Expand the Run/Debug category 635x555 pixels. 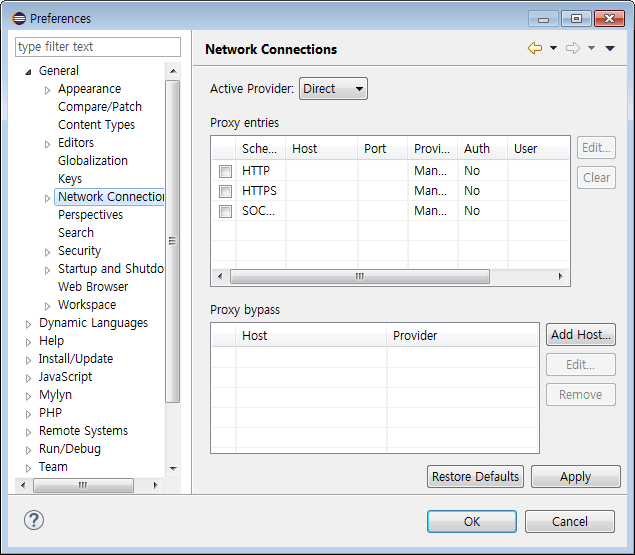tap(28, 450)
